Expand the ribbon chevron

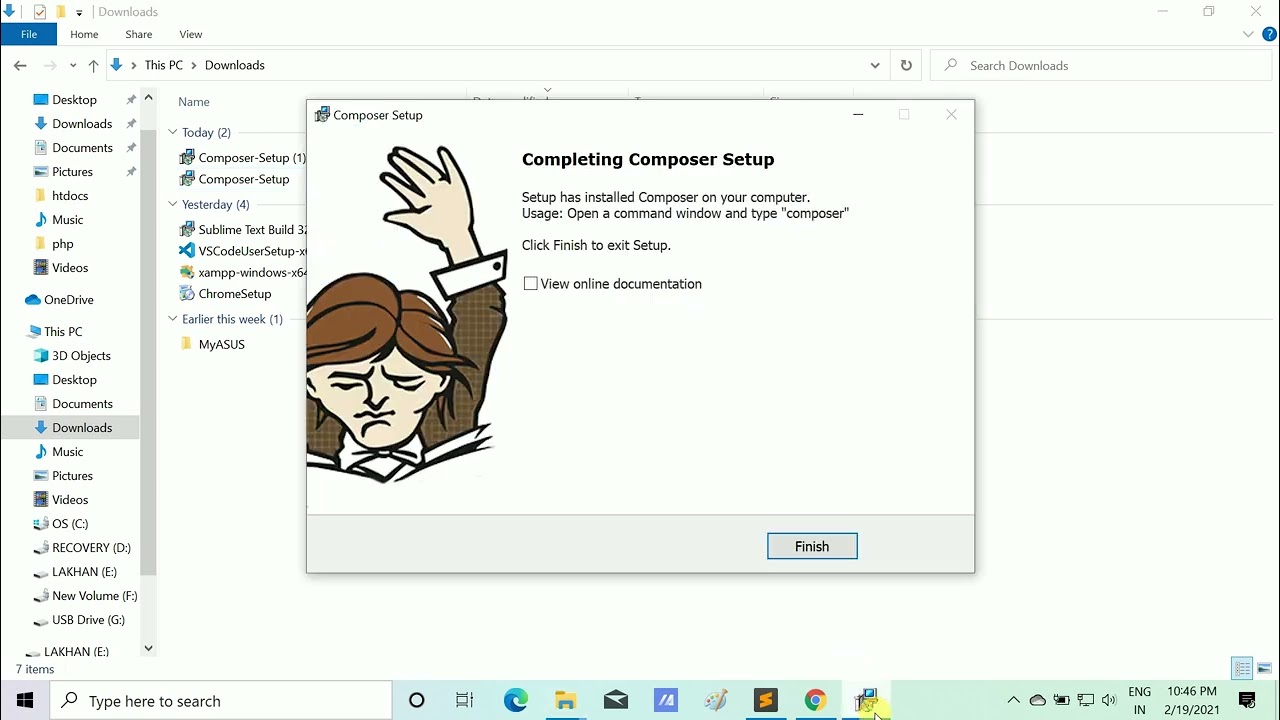point(1248,34)
